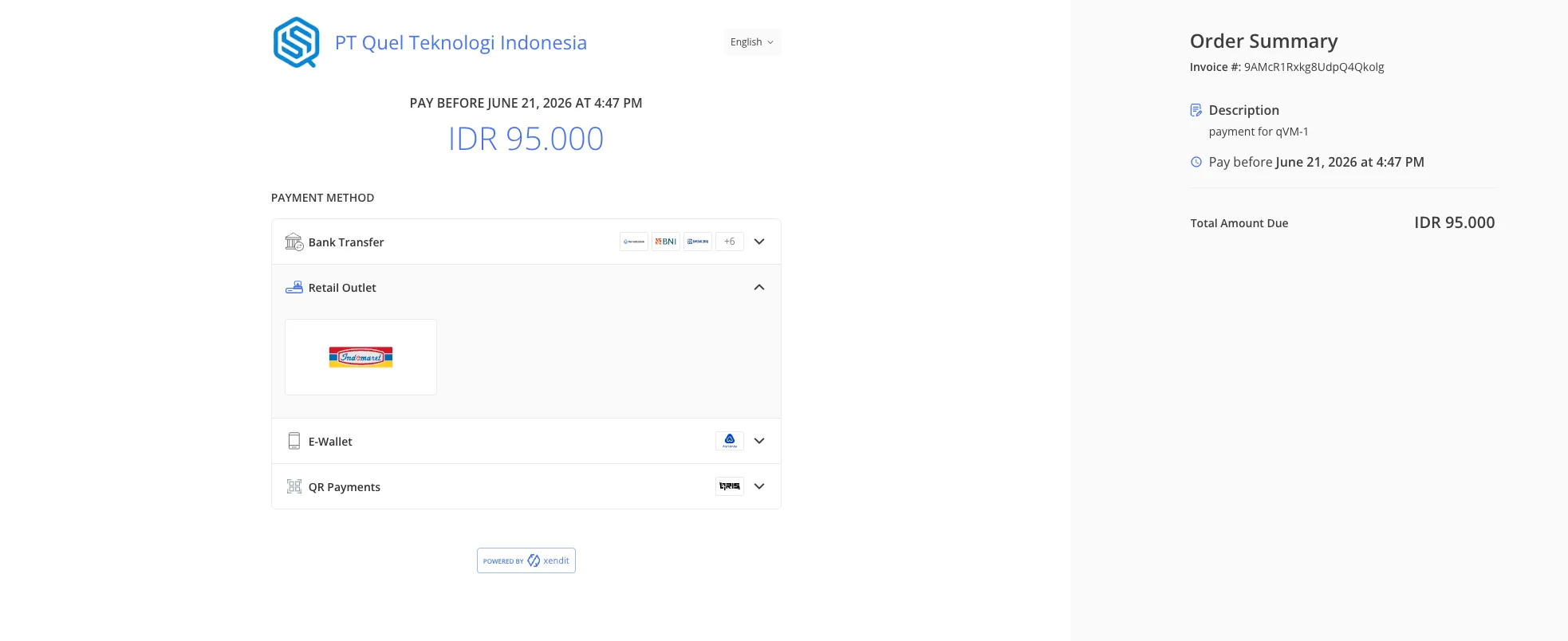Click the BRI bank logo

click(698, 242)
